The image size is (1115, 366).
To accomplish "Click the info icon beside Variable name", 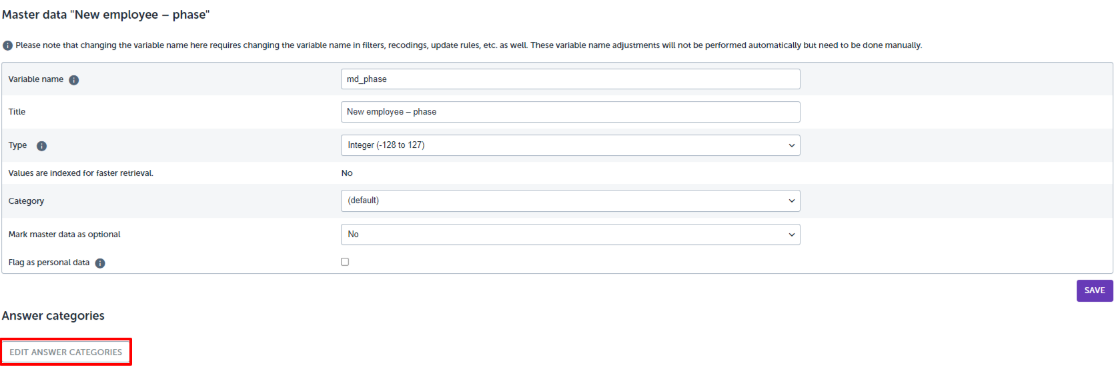I will click(73, 80).
